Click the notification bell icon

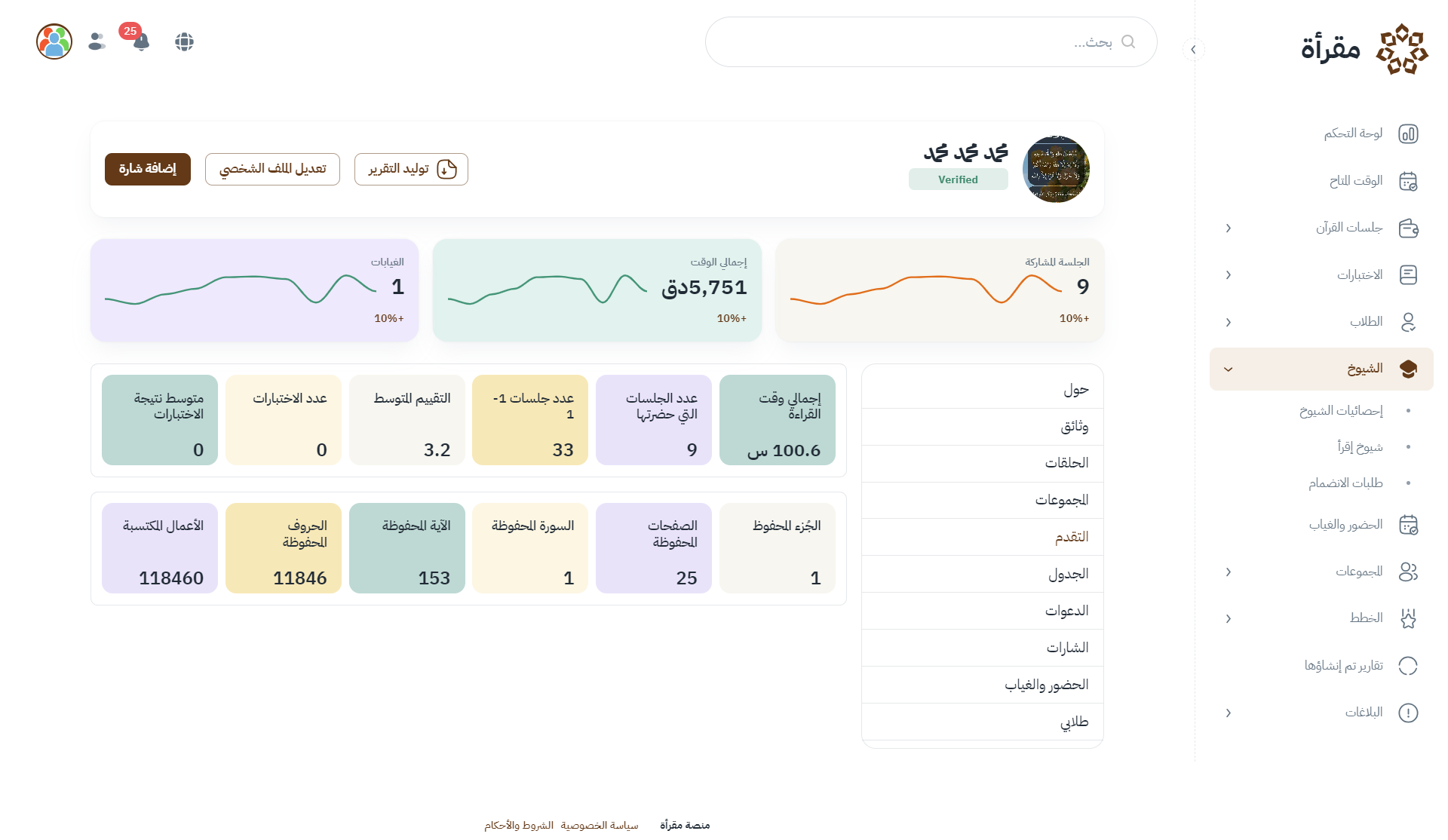[141, 41]
